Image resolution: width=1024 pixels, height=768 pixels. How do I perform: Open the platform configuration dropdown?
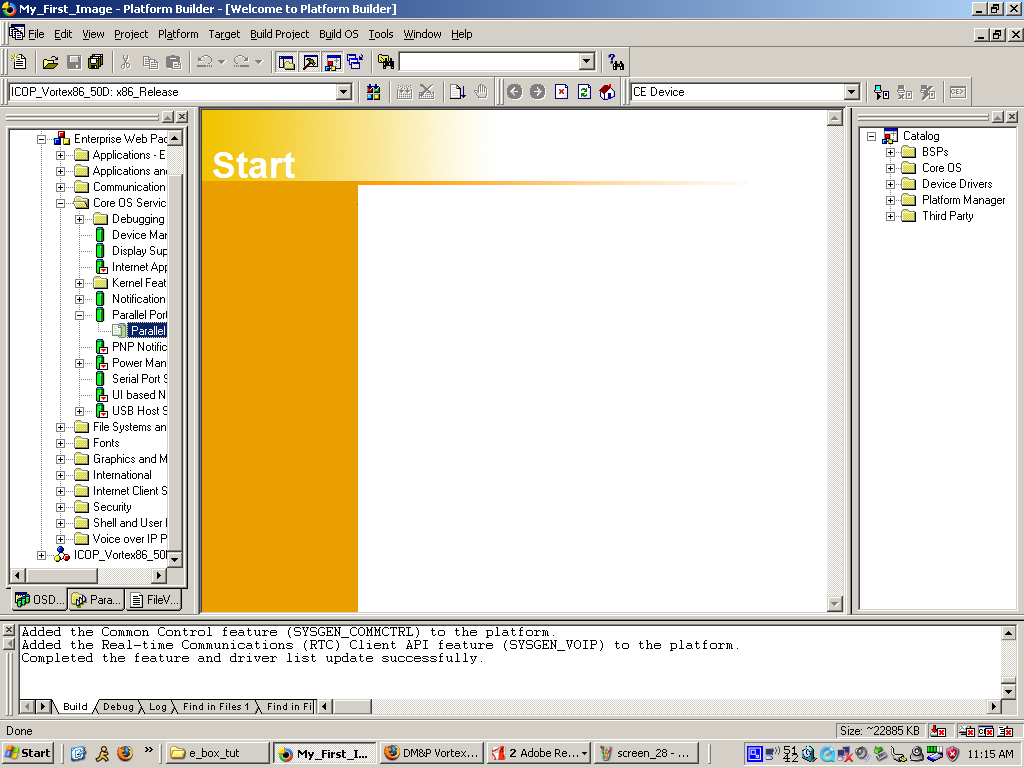343,92
